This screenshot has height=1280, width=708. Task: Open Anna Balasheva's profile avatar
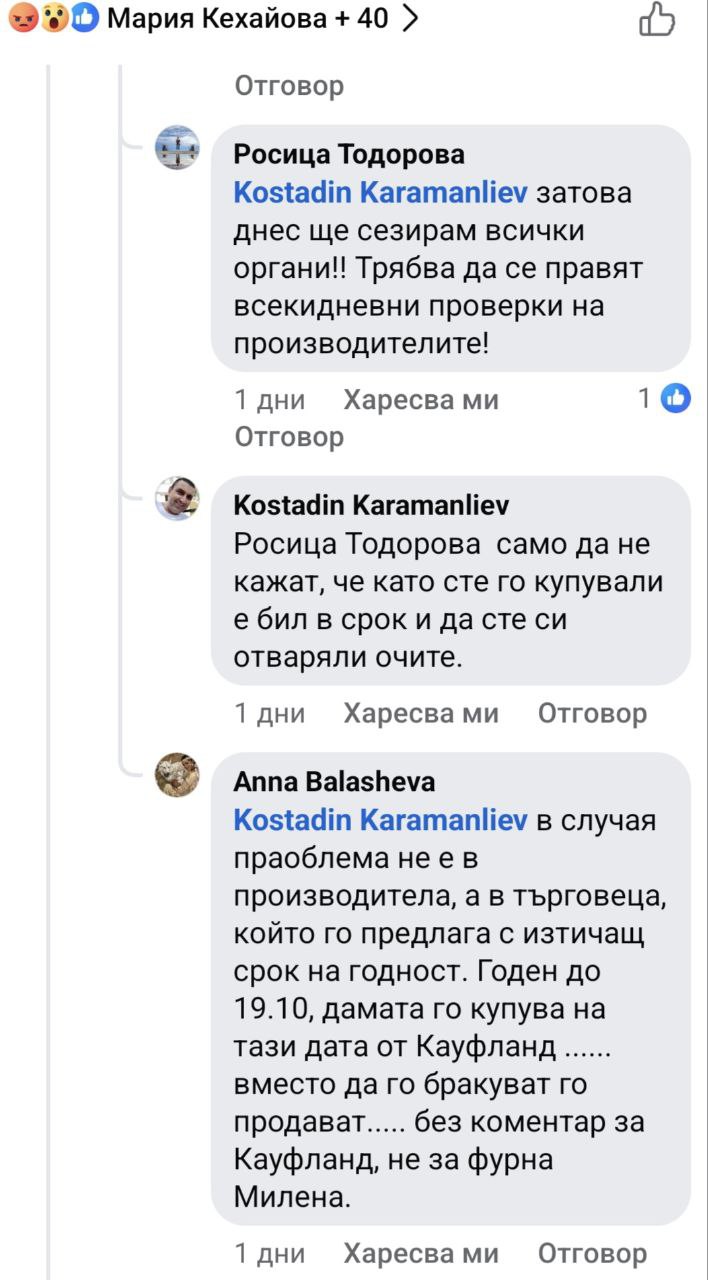click(x=178, y=774)
